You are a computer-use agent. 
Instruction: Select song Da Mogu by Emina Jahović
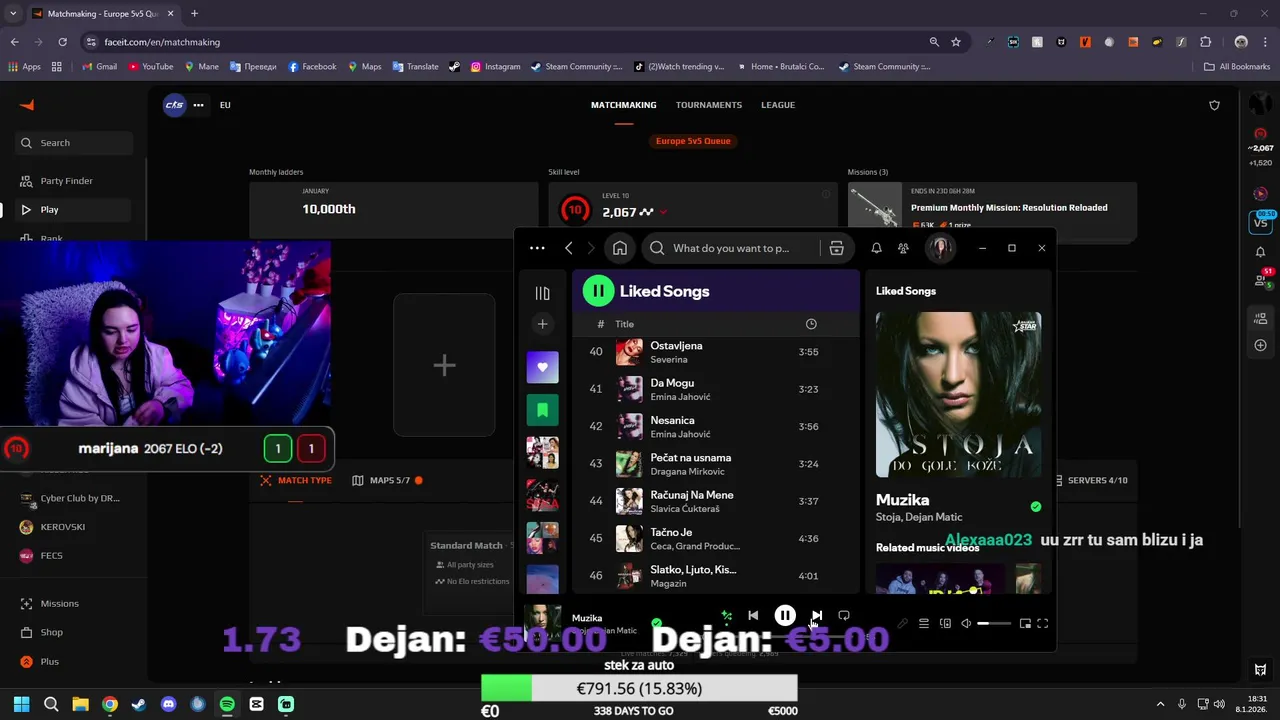pos(715,389)
